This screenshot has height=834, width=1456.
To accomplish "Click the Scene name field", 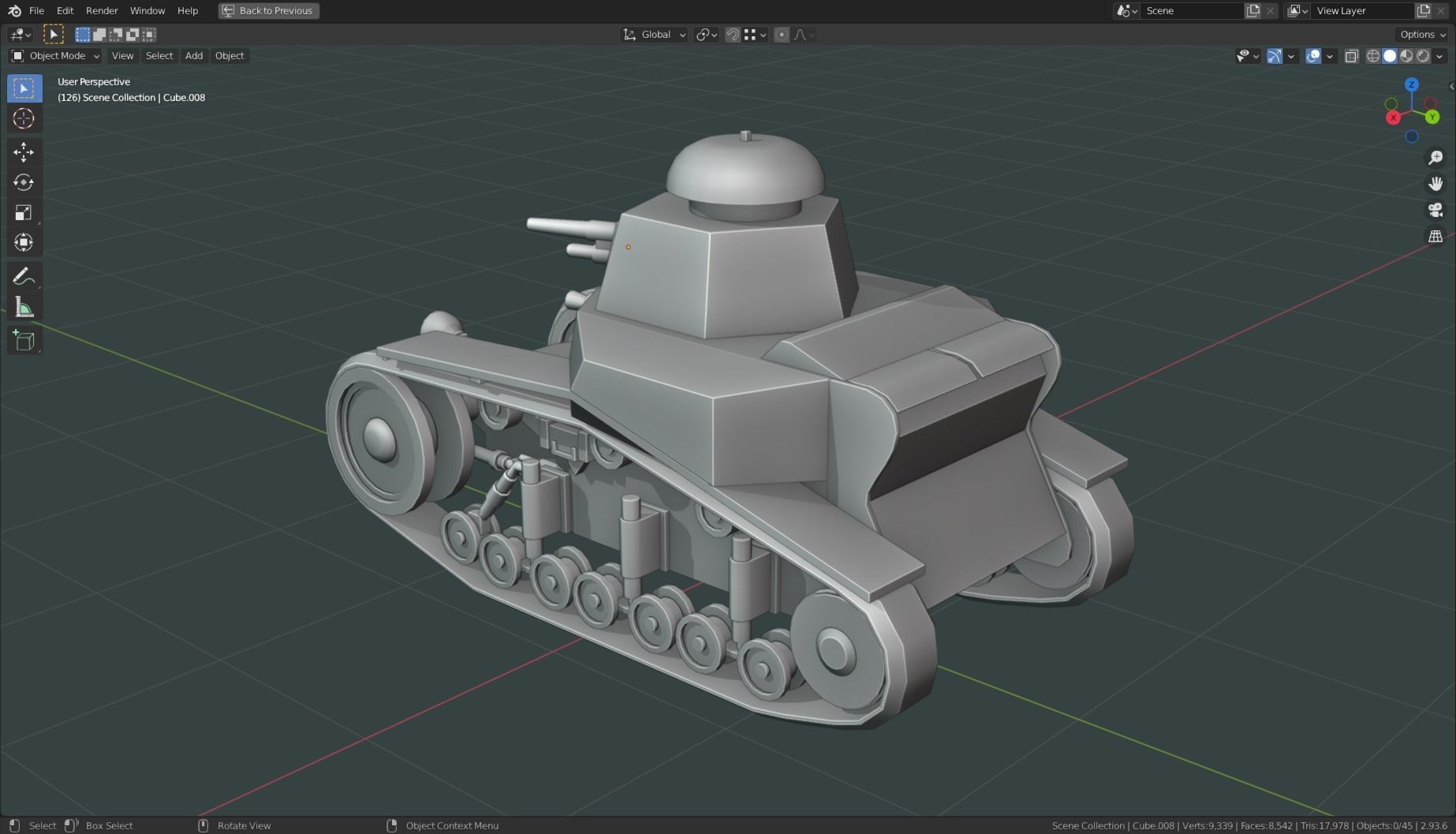I will coord(1192,10).
